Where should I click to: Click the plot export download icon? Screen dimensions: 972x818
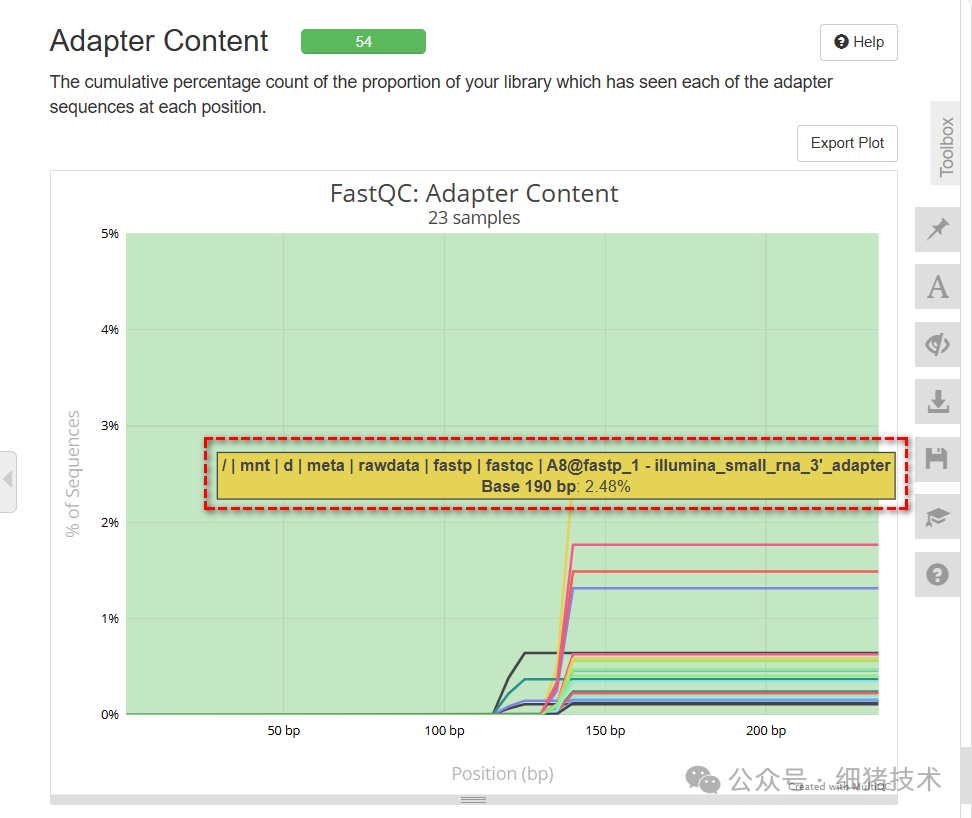point(936,401)
